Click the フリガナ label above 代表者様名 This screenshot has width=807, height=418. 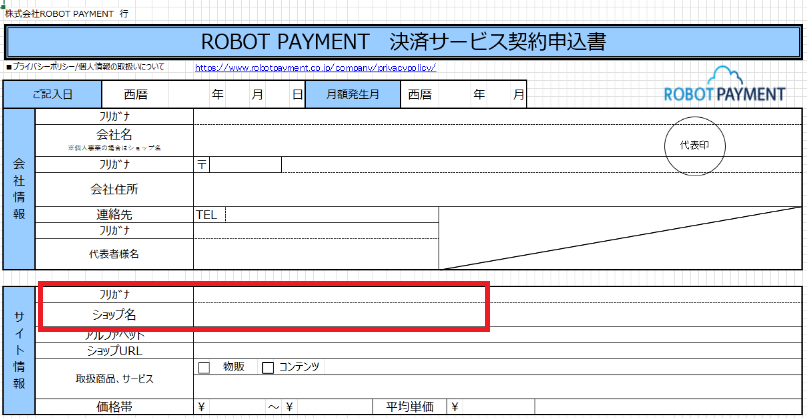[114, 231]
